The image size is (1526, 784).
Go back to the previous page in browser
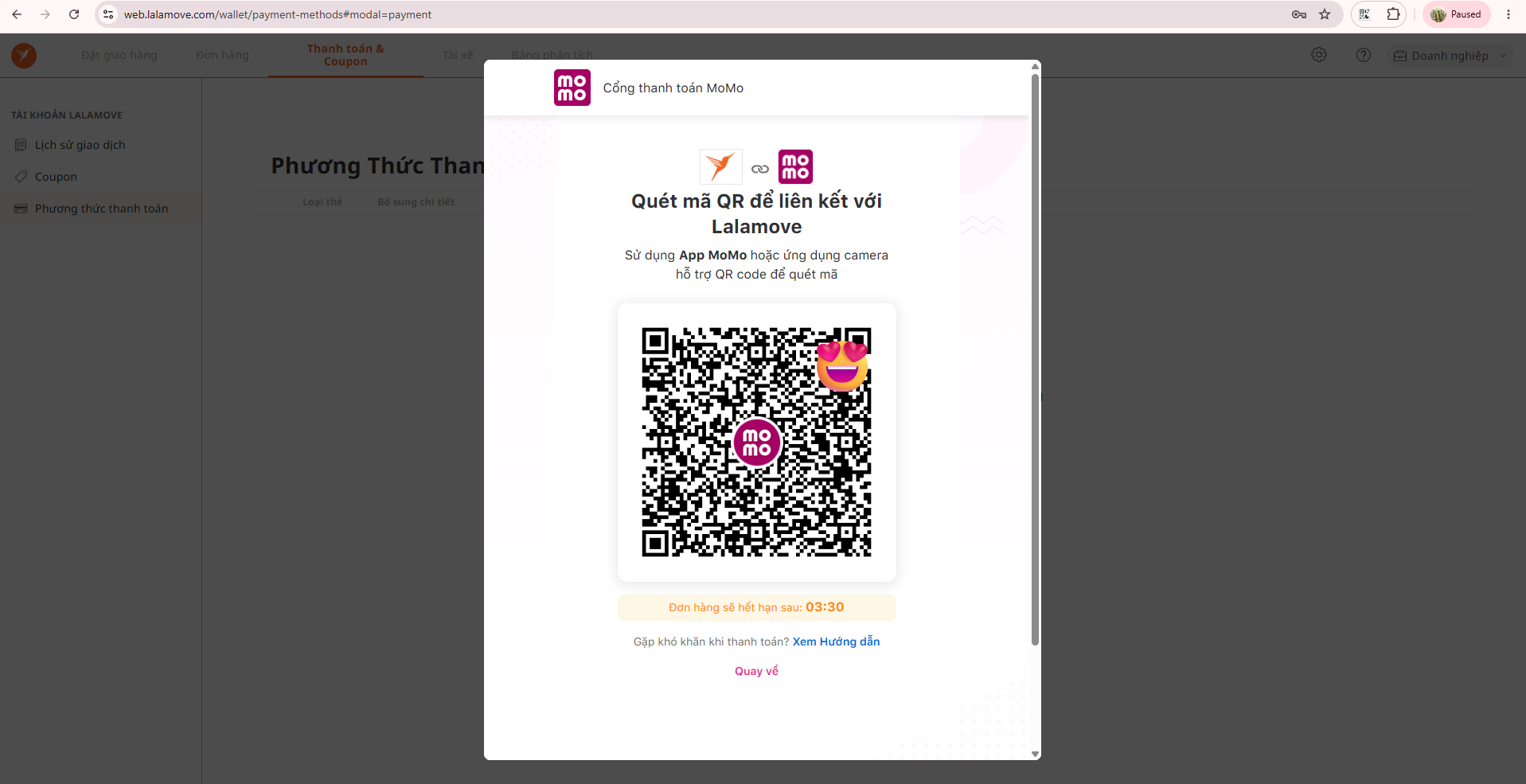click(17, 14)
